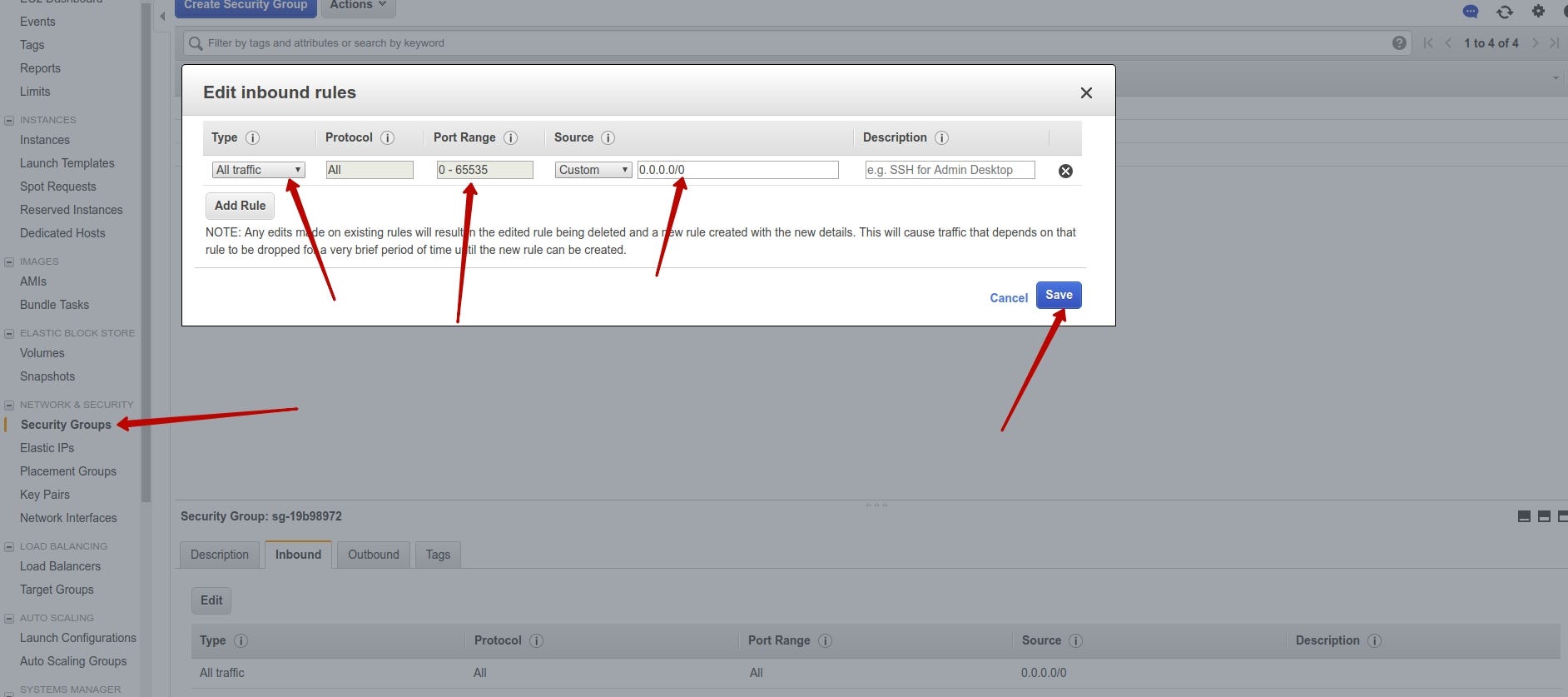1568x697 pixels.
Task: Collapse the left navigation sidebar
Action: click(x=162, y=17)
